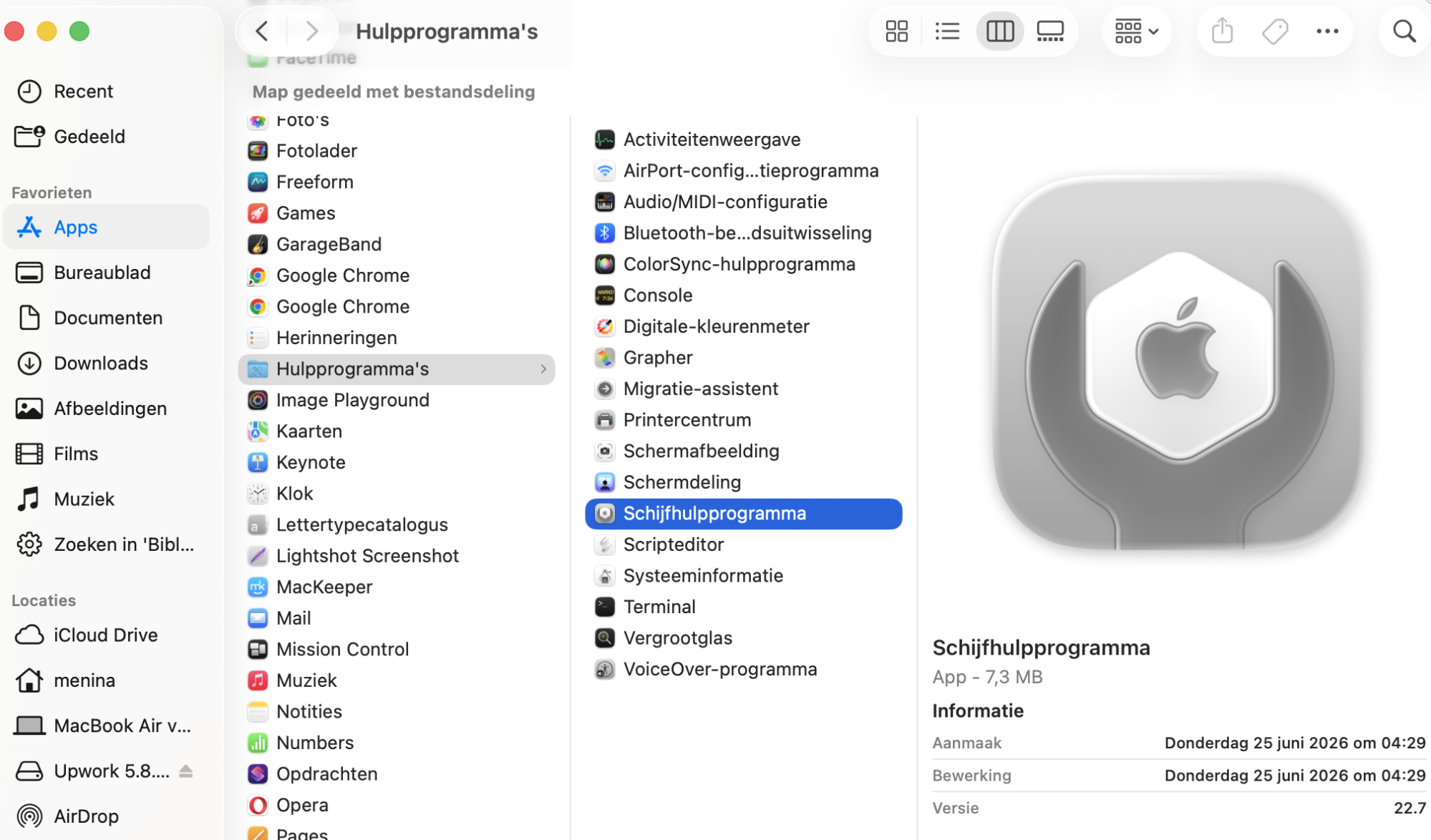Select Audio/MIDI-configuratie utility
Image resolution: width=1431 pixels, height=840 pixels.
coord(743,201)
